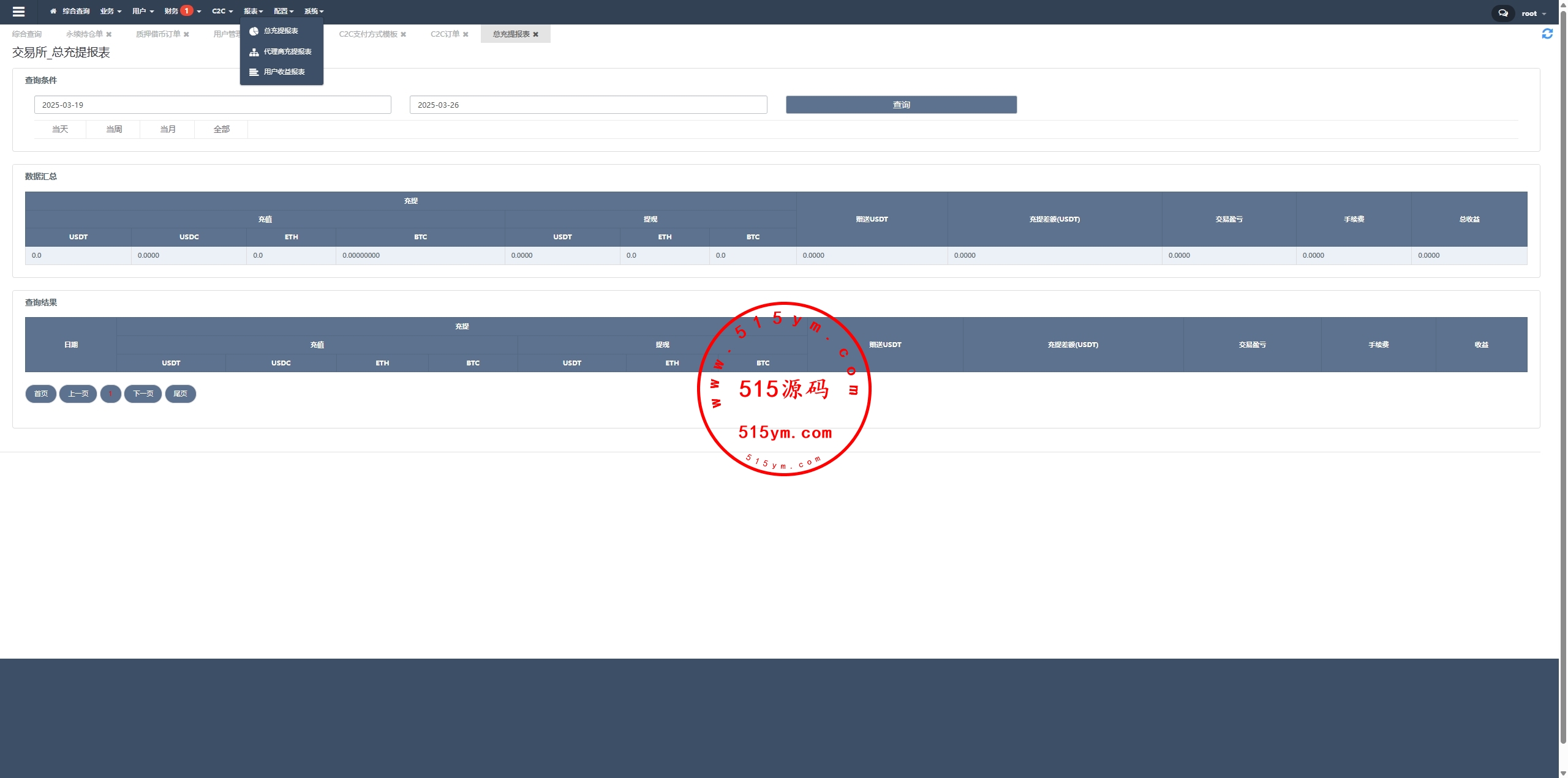Viewport: 1568px width, 778px height.
Task: Close the 永续持仓单 tab with its X
Action: click(109, 34)
